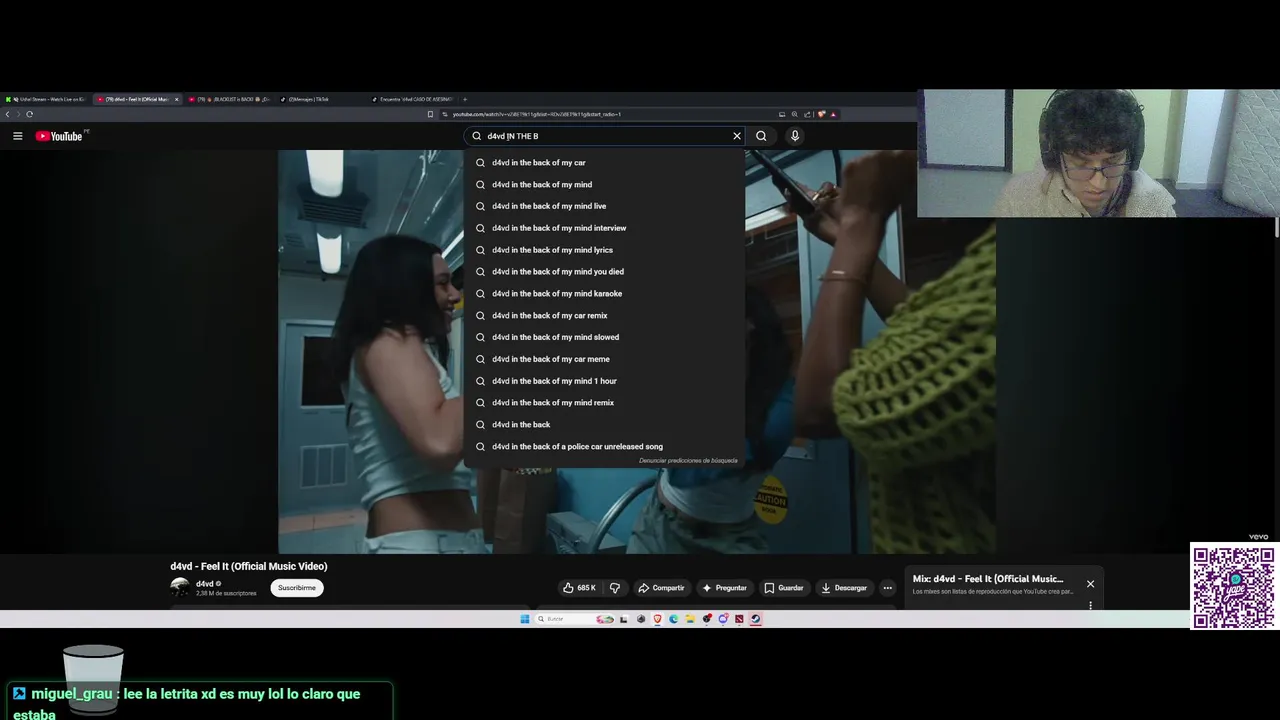Open the d4vd channel avatar
Image resolution: width=1280 pixels, height=720 pixels.
point(180,588)
